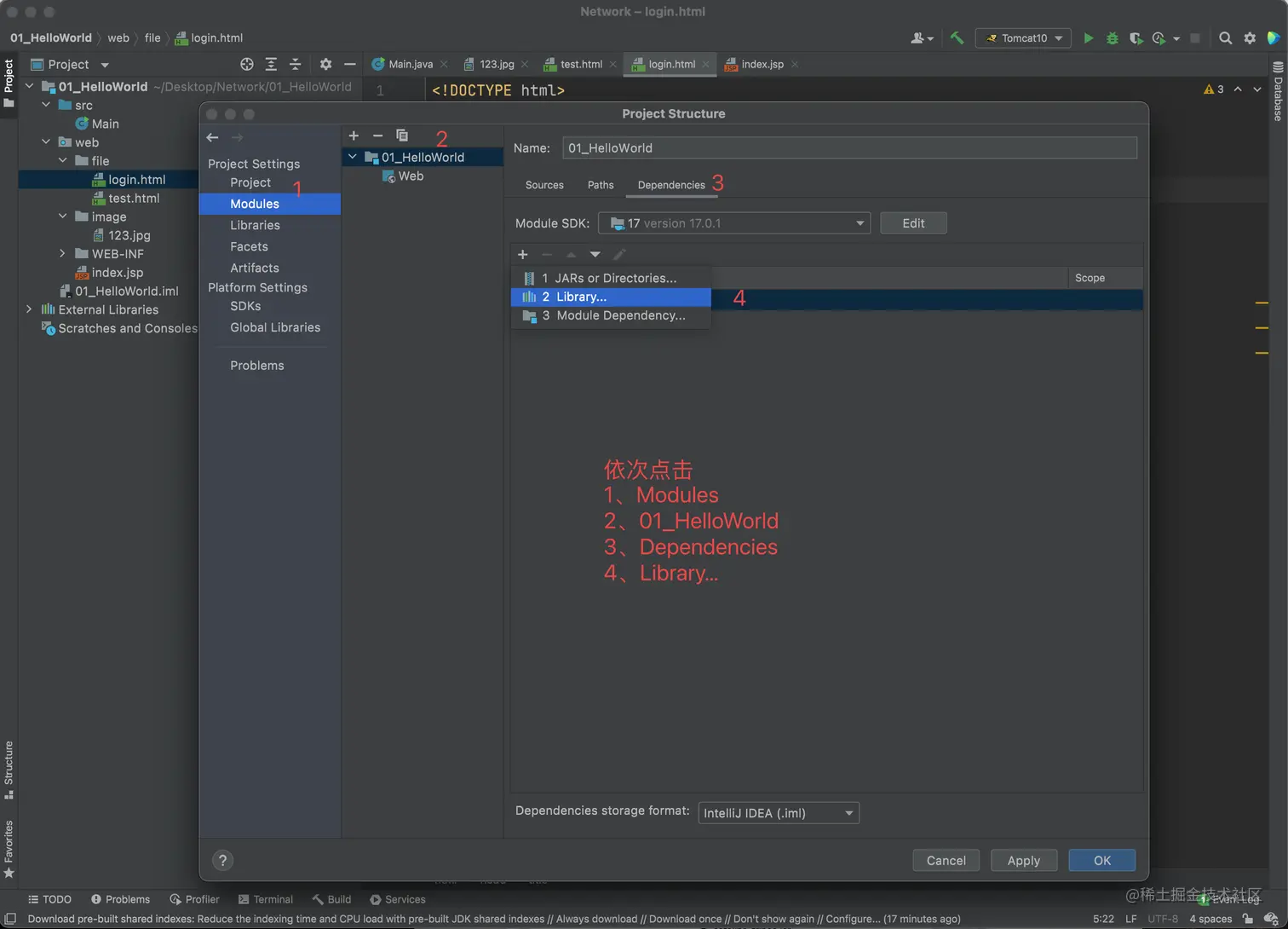
Task: Open Search Everywhere magnifier icon
Action: pyautogui.click(x=1225, y=38)
